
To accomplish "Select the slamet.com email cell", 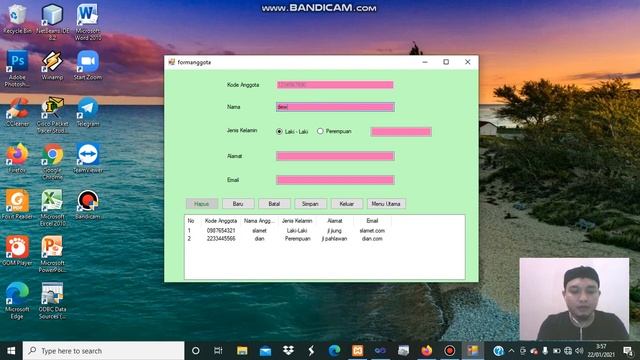I will [372, 231].
